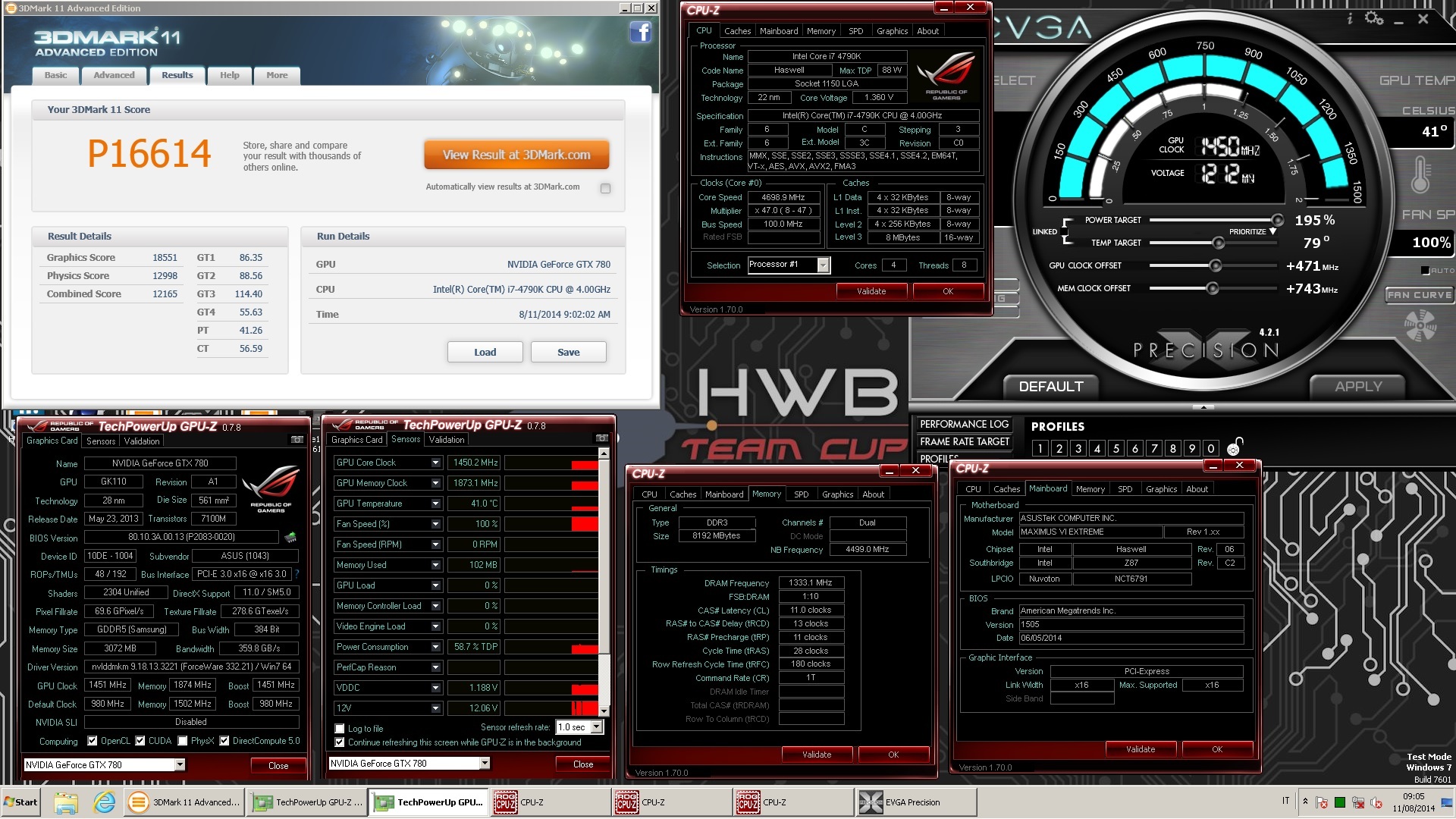The height and width of the screenshot is (819, 1456).
Task: Expand the Precision bottom panel arrow
Action: pos(1203,407)
